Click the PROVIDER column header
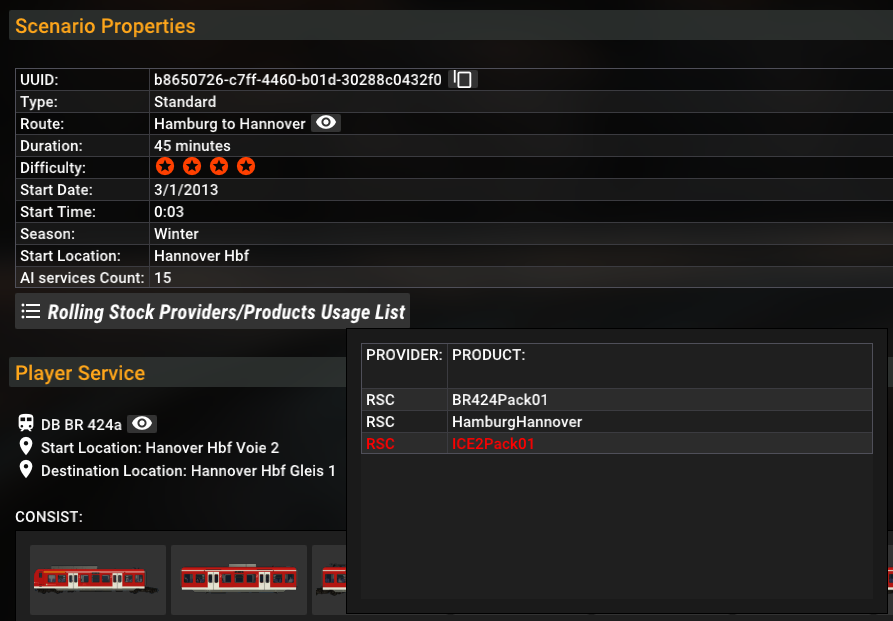 (404, 355)
